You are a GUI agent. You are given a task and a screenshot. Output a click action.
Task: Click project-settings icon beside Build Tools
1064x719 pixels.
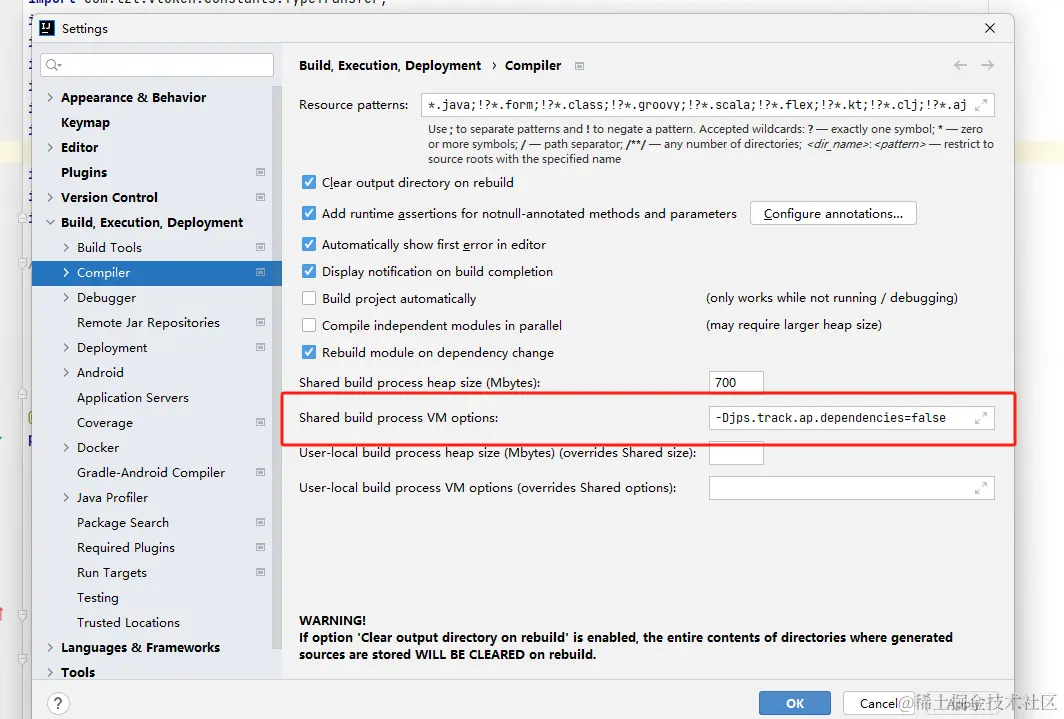[x=261, y=248]
